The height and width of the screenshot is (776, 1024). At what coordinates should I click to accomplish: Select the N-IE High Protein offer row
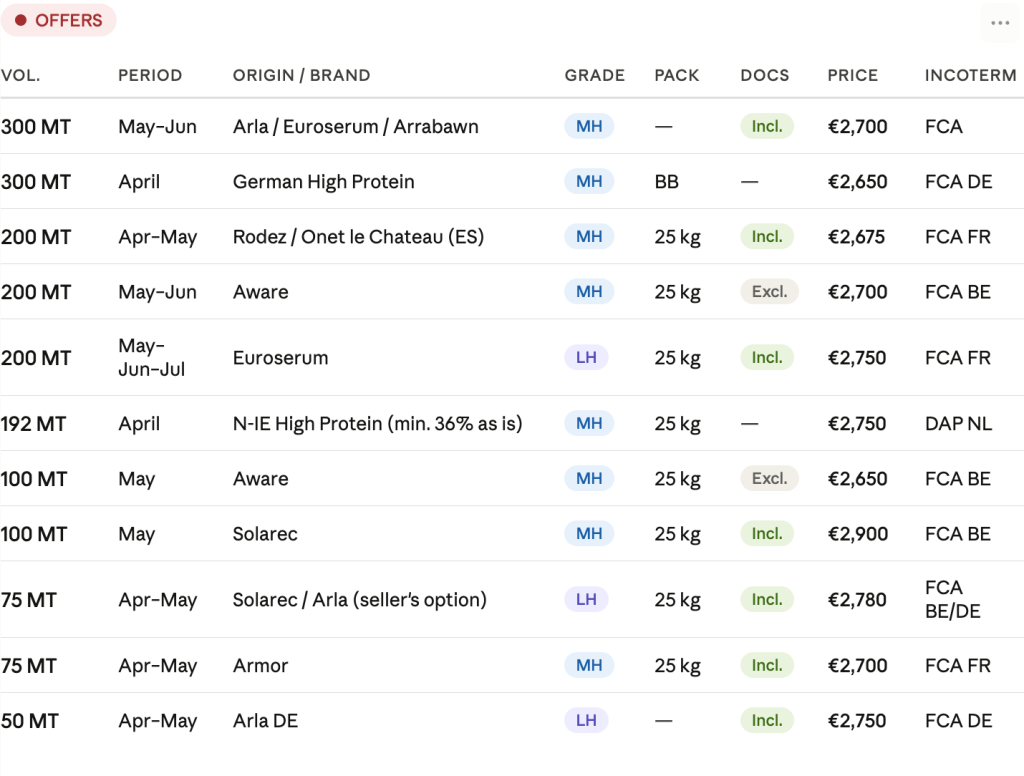pyautogui.click(x=512, y=423)
